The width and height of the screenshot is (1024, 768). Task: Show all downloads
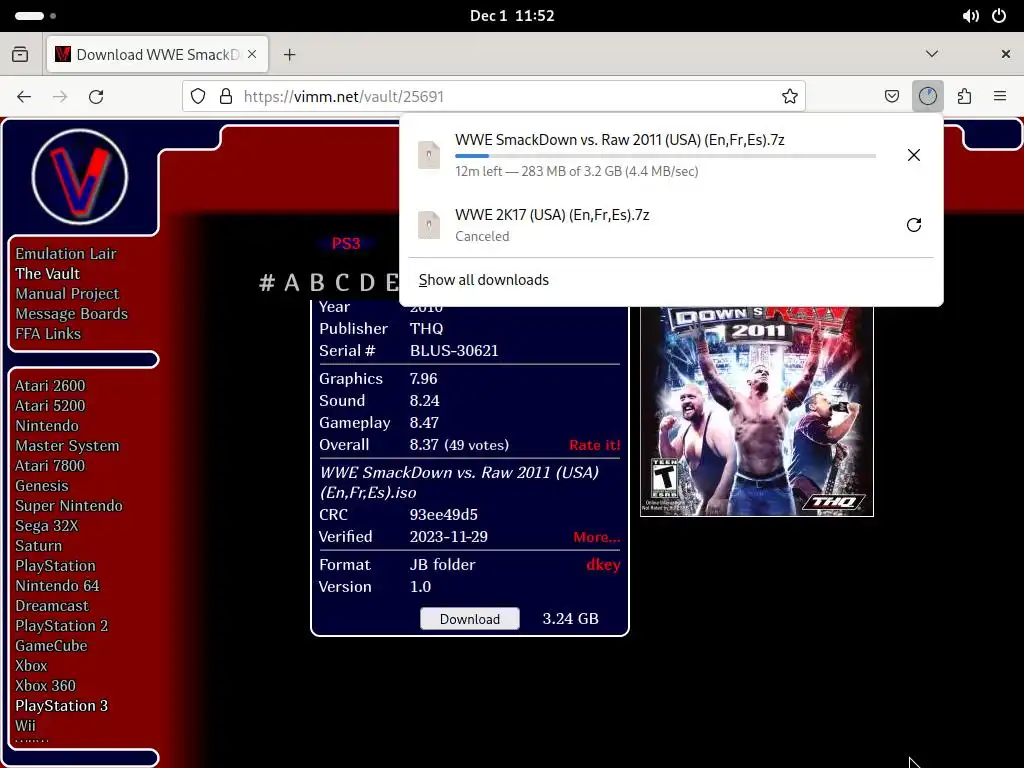coord(483,280)
